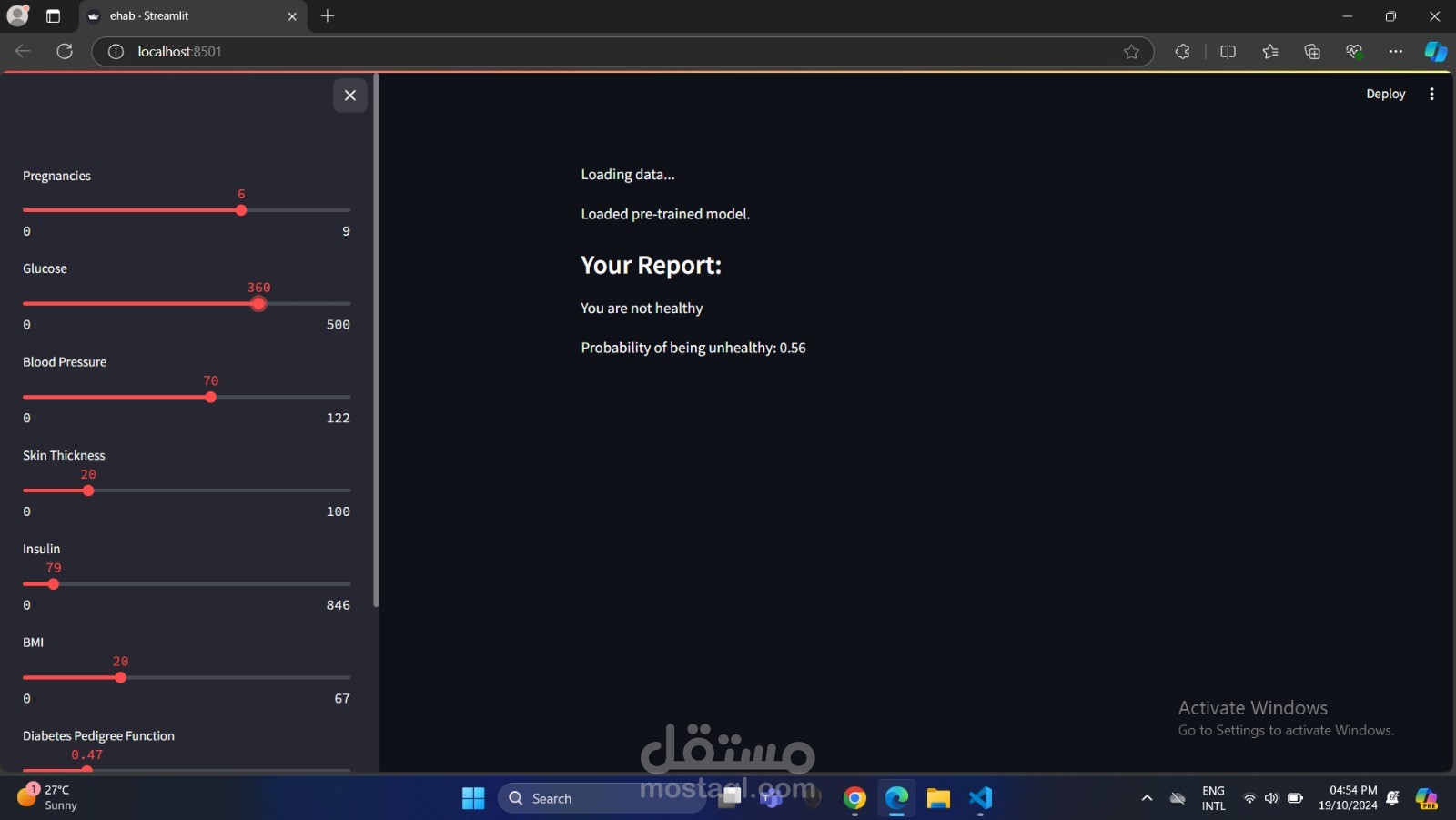Open the tab actions menu icon

[53, 16]
